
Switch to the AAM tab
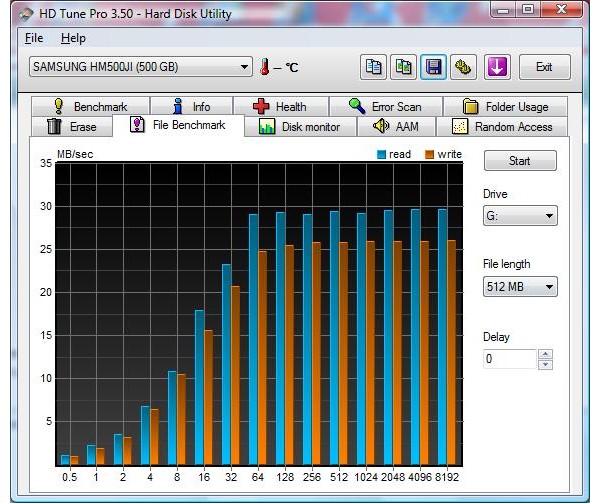point(396,127)
